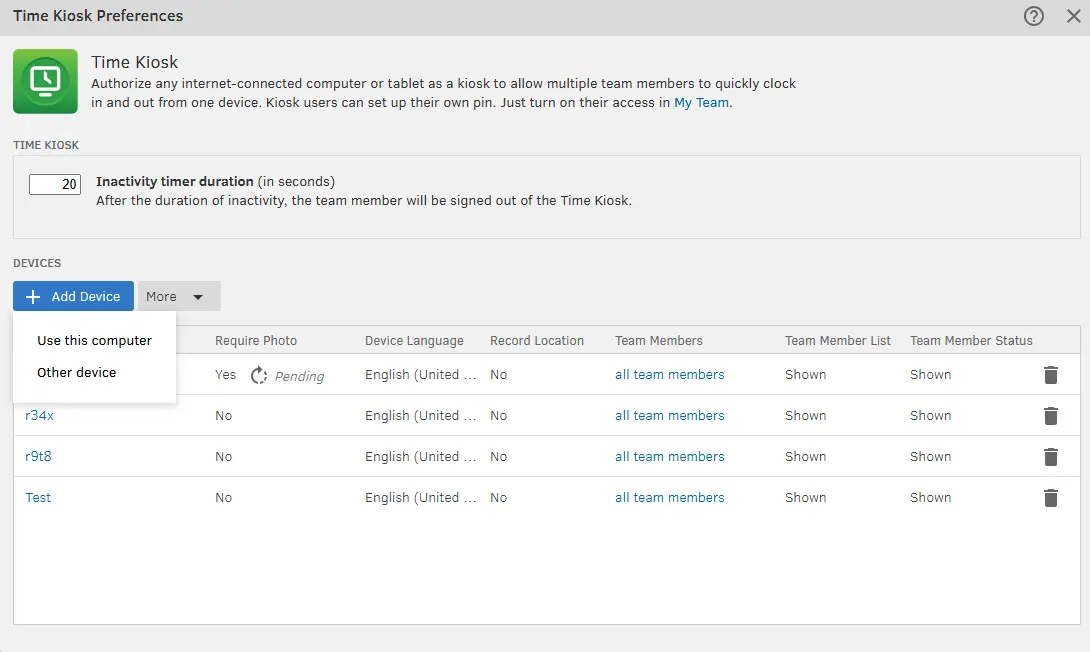The image size is (1090, 652).
Task: Open all team members link for r9t8
Action: point(669,457)
